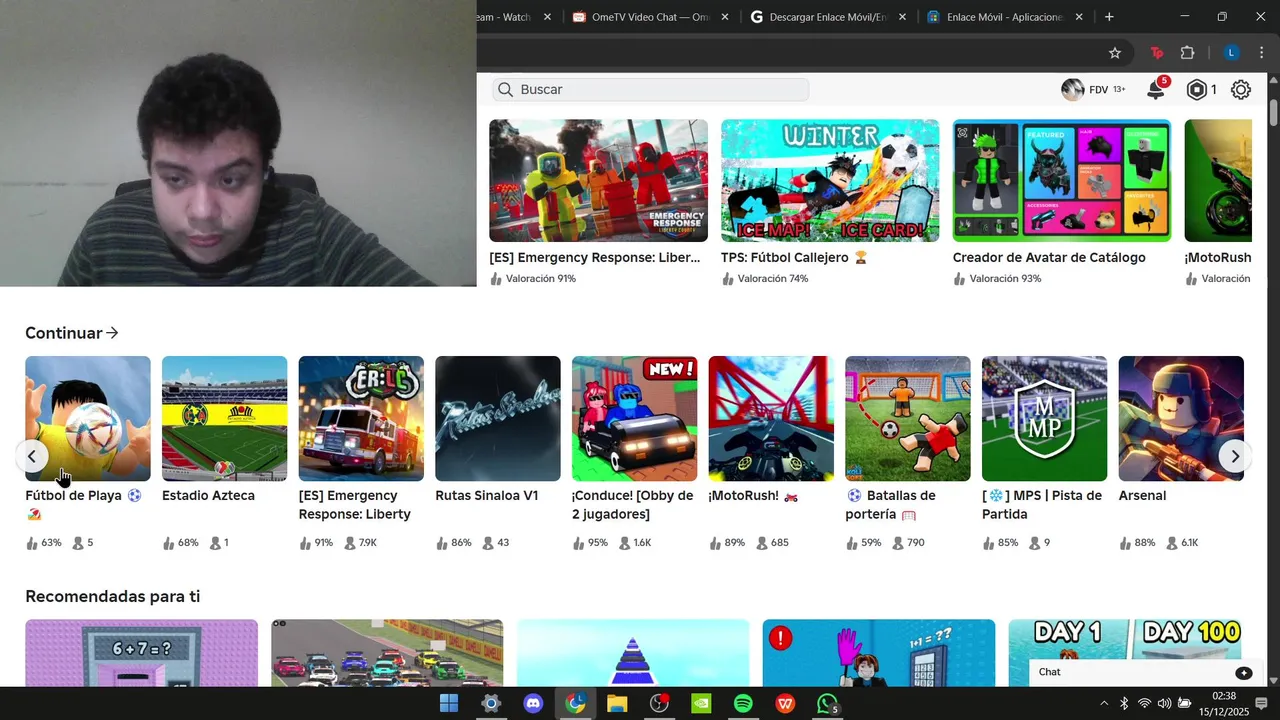Click the 'Valoración 74%' rating text
The width and height of the screenshot is (1280, 720).
click(773, 279)
